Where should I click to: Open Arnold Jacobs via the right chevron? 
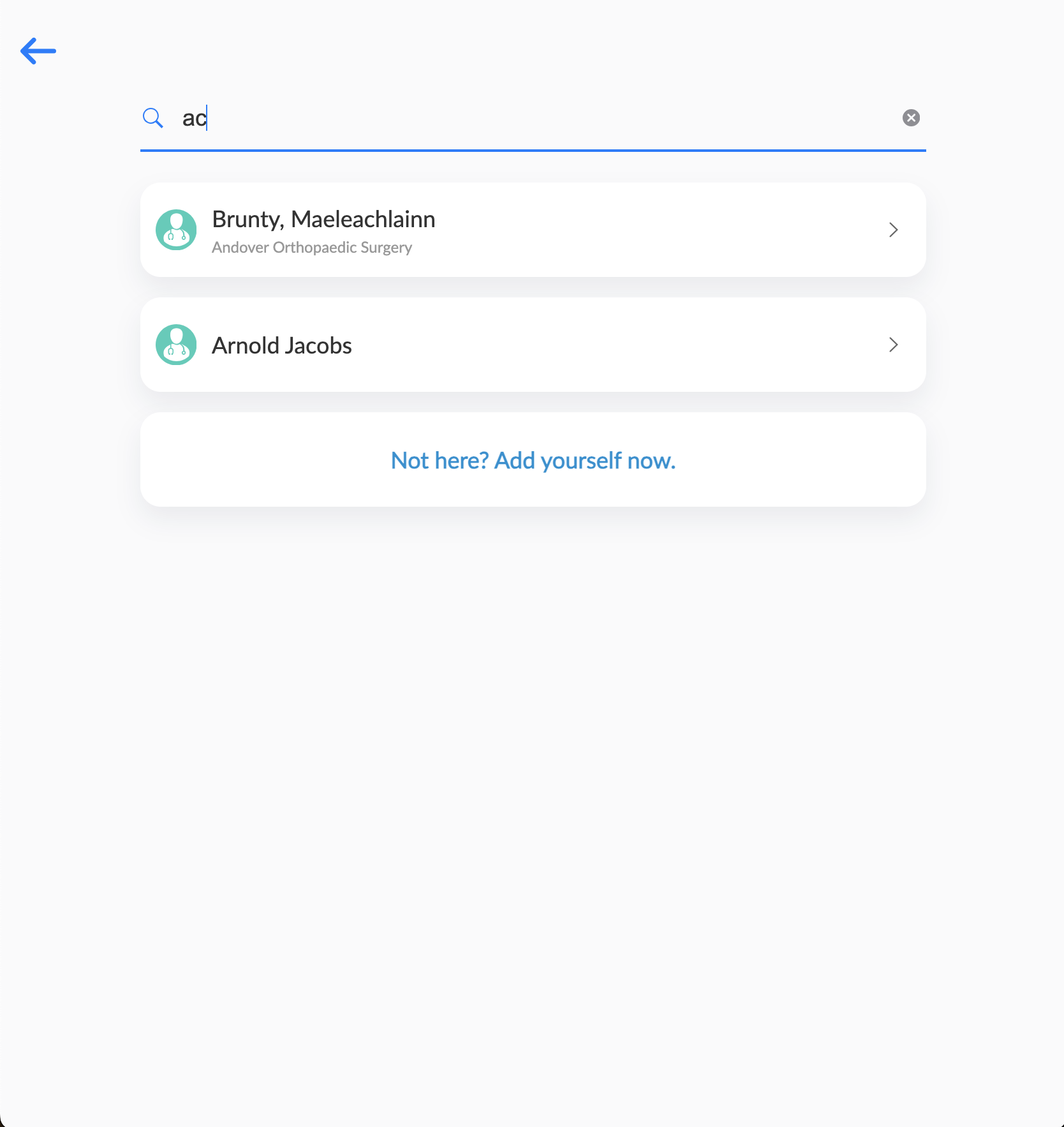[x=893, y=345]
